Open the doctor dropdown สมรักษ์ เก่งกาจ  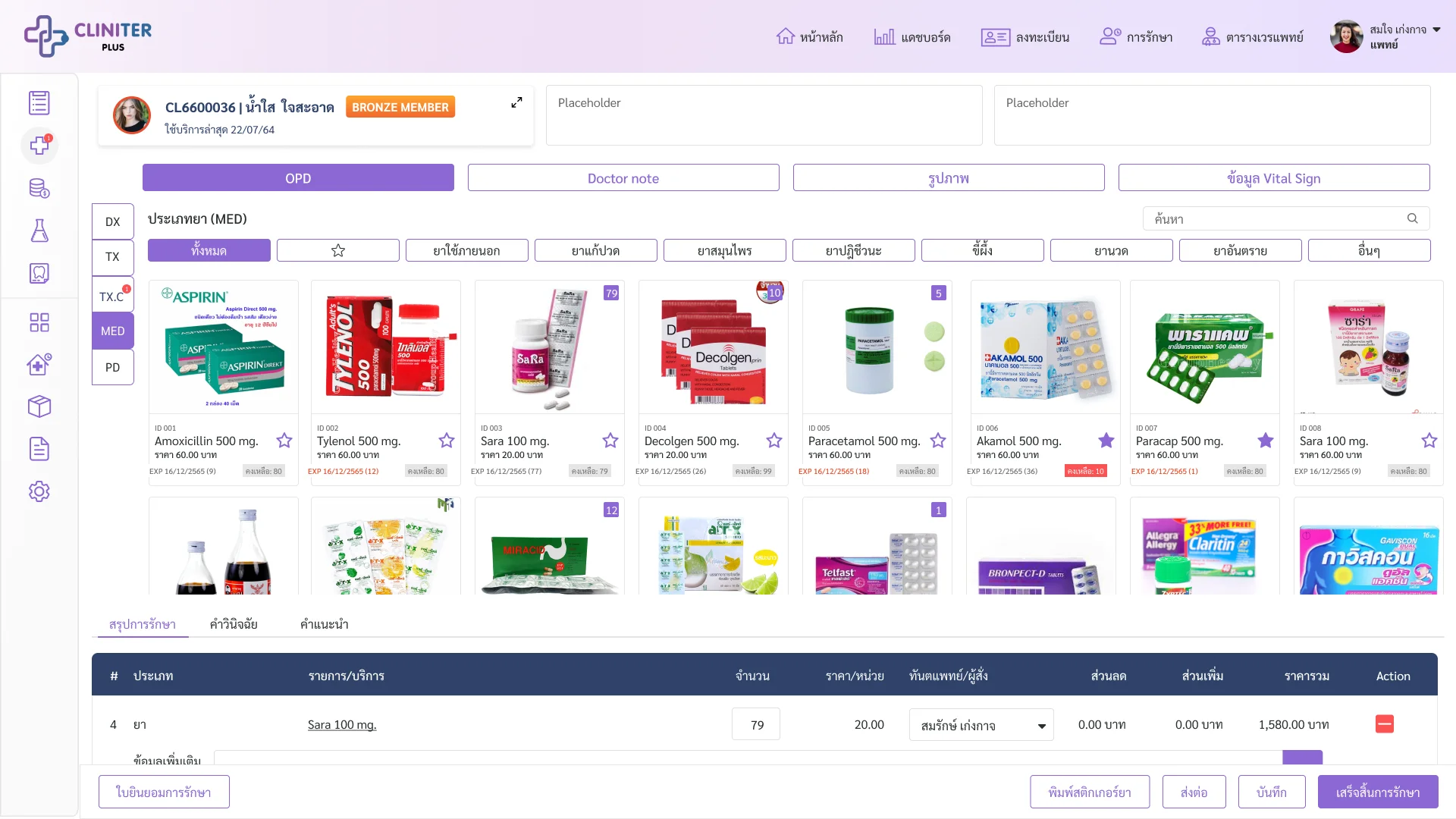pos(981,725)
